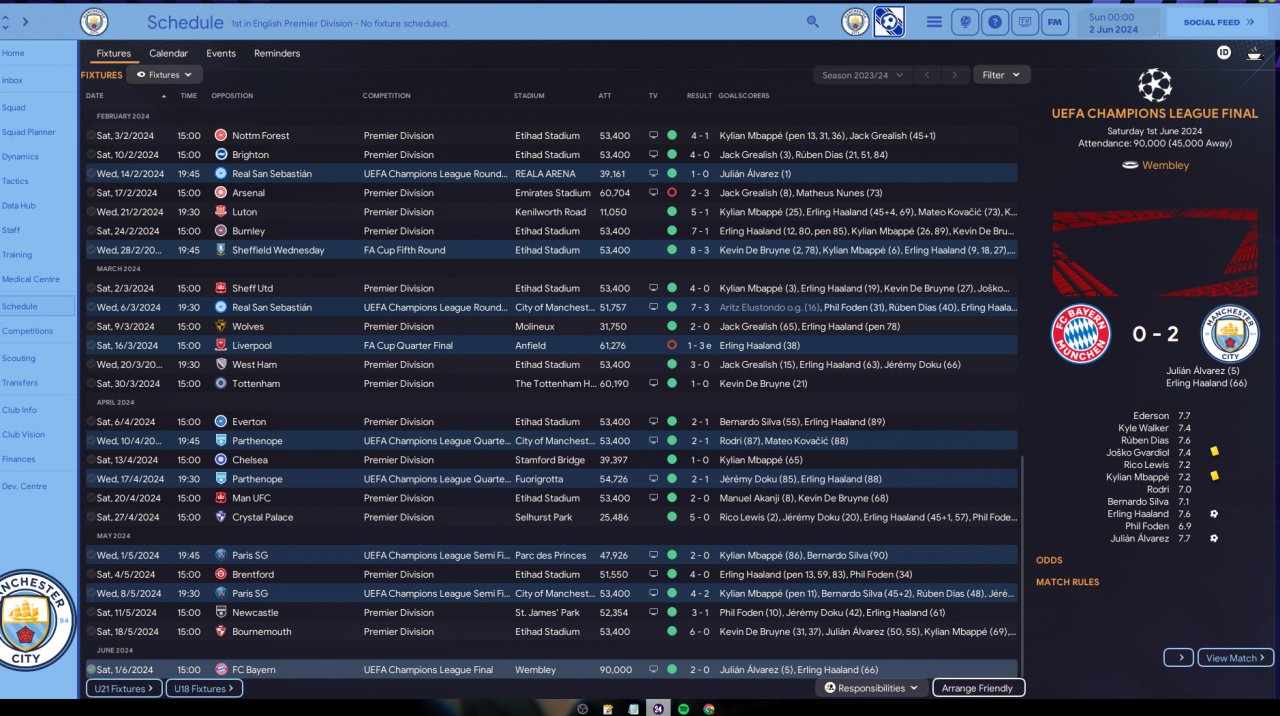Toggle the marker on Luton fixture row

(91, 212)
